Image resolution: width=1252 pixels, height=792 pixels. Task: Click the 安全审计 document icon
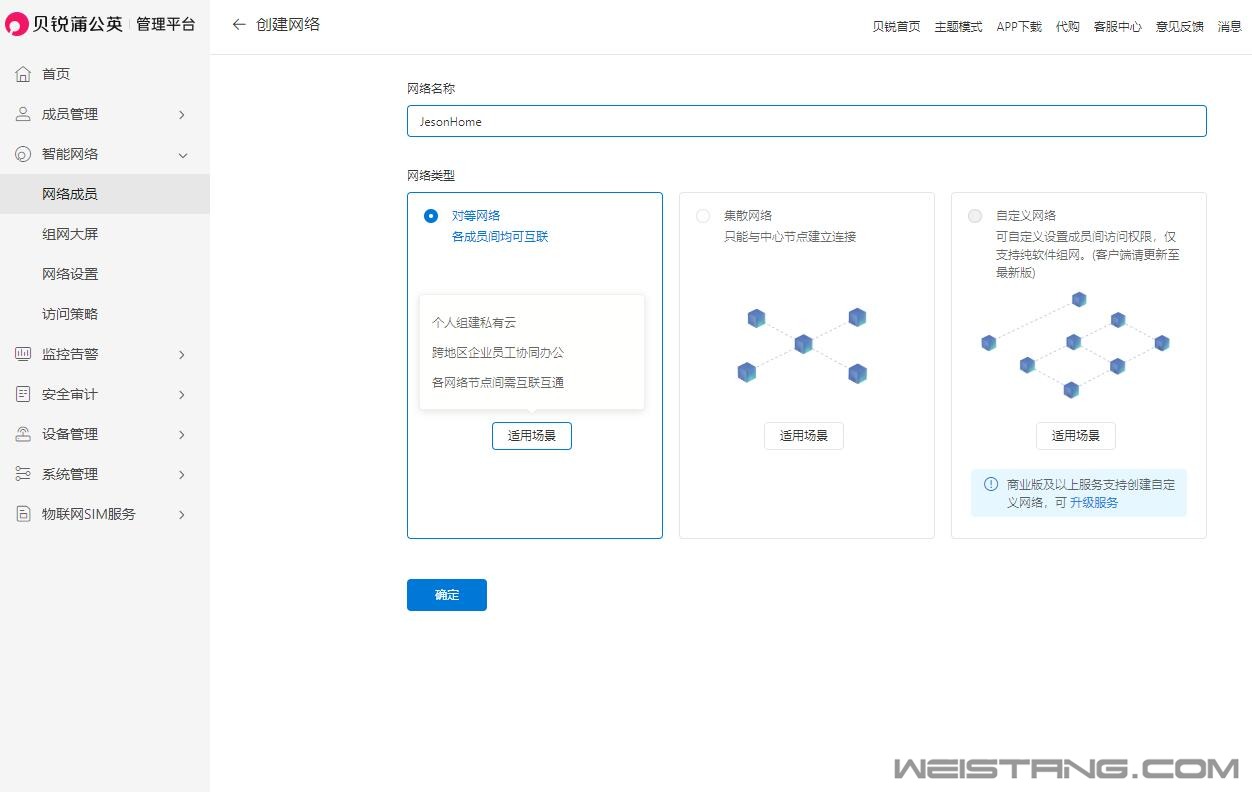tap(23, 394)
